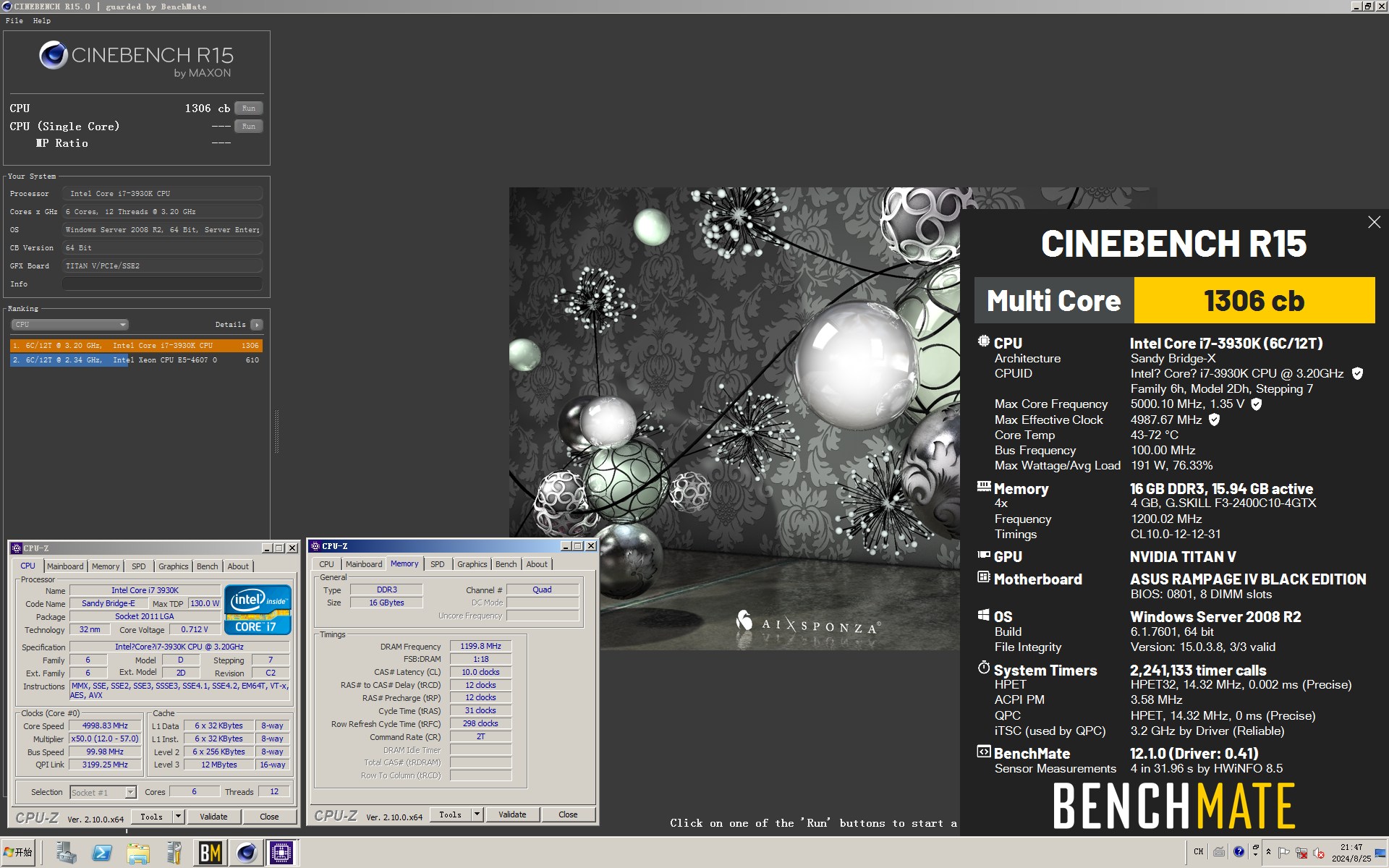Click the Max Effective Clock shield icon
Viewport: 1389px width, 868px height.
tap(1215, 420)
